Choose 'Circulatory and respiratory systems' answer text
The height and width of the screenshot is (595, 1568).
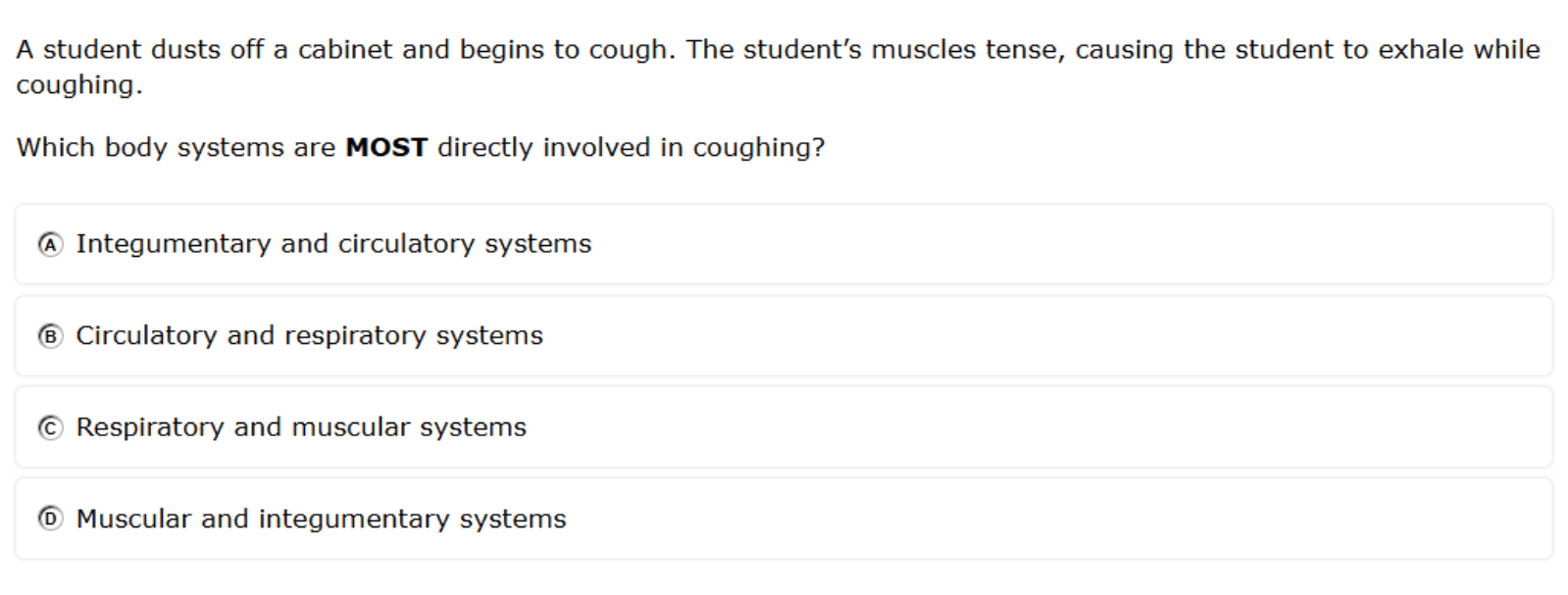coord(309,336)
